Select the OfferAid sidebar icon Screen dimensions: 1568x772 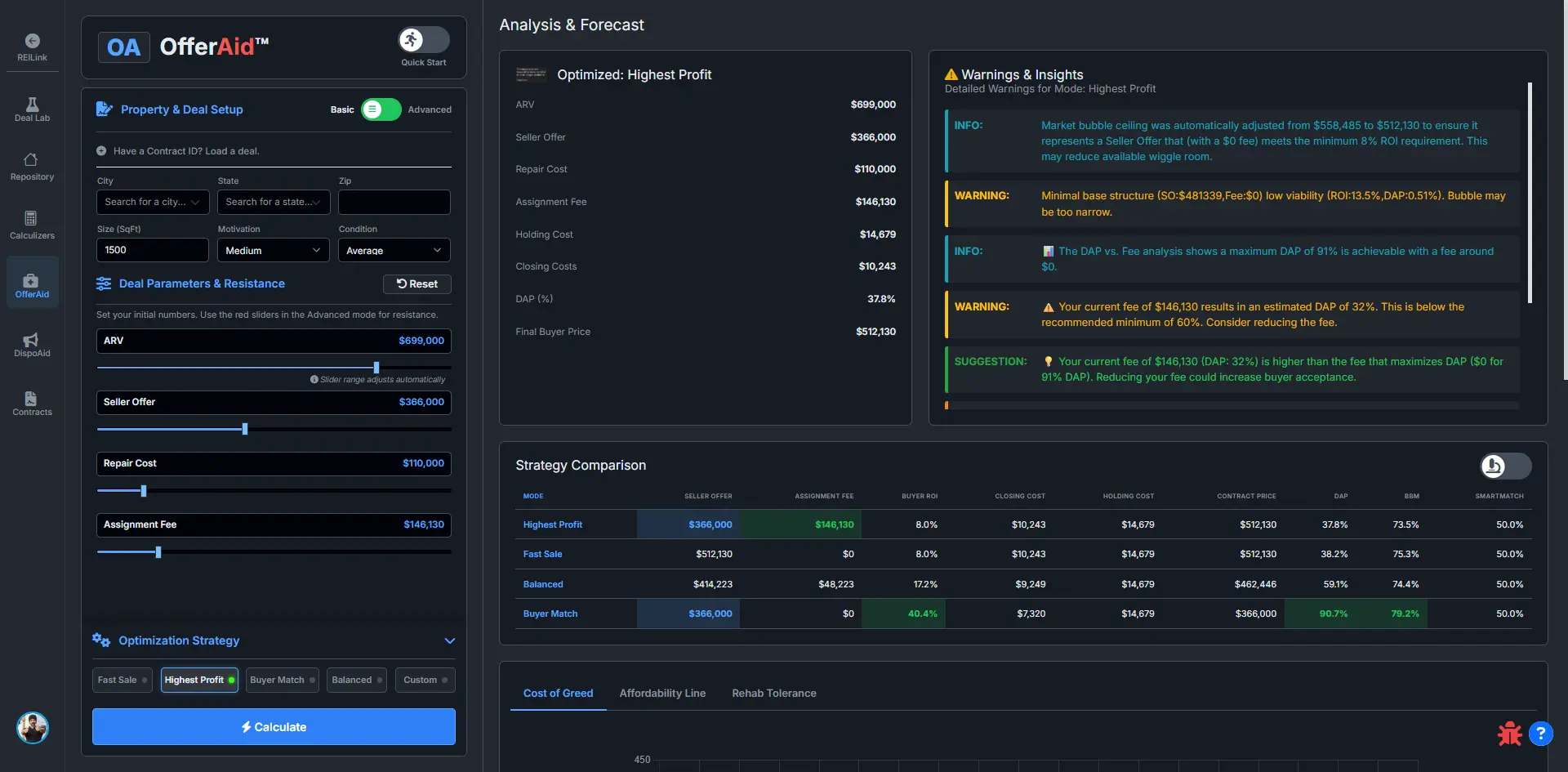point(32,283)
